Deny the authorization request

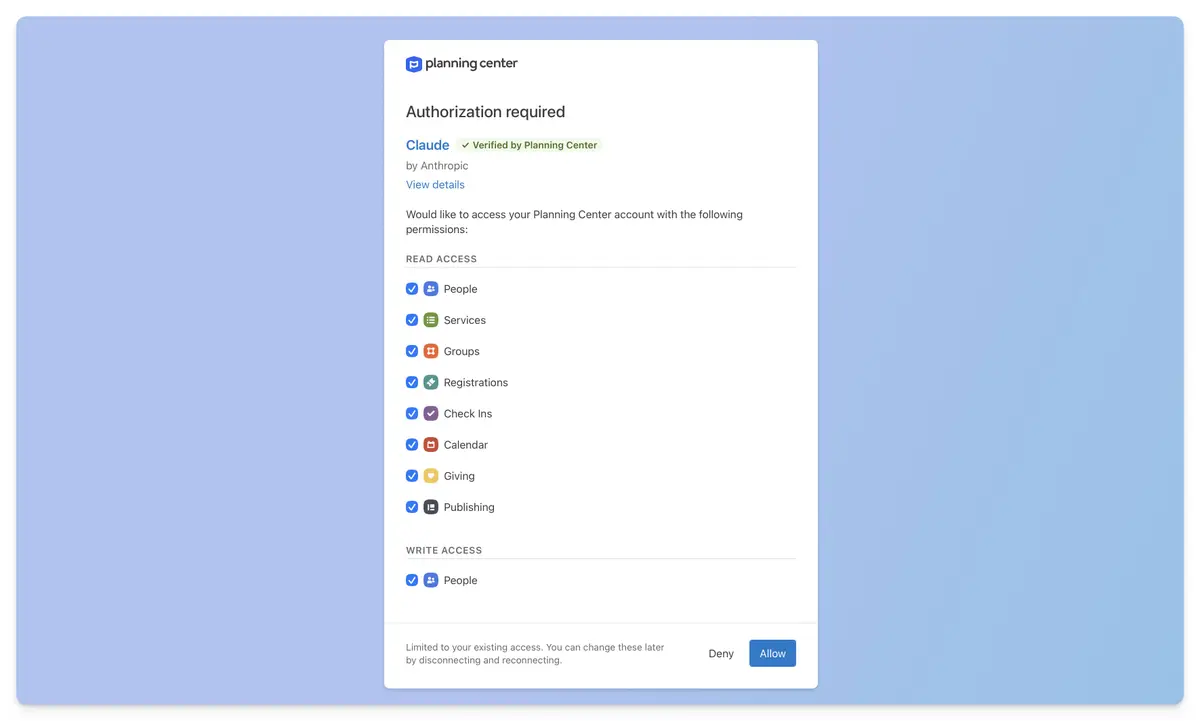[x=721, y=654]
